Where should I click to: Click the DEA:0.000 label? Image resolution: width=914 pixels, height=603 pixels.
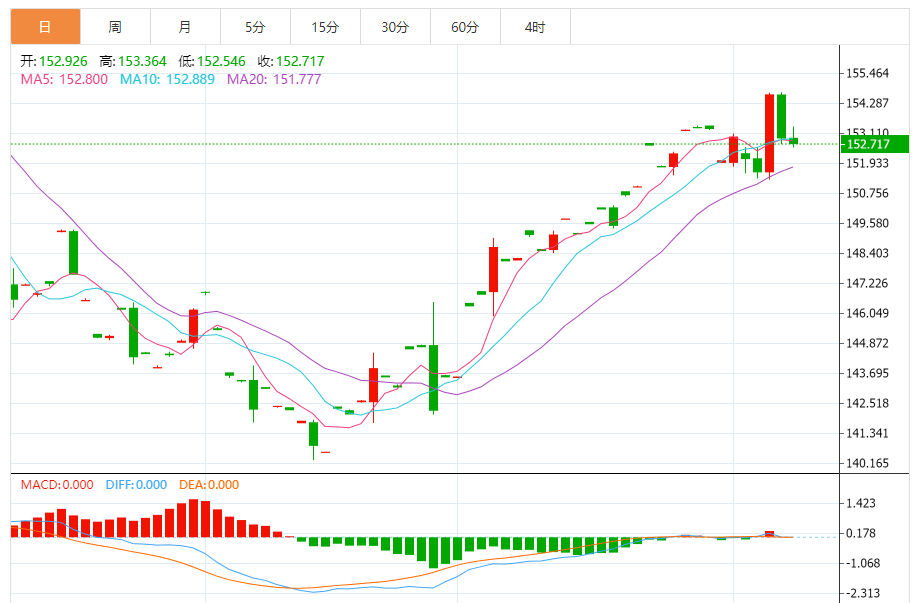click(209, 485)
